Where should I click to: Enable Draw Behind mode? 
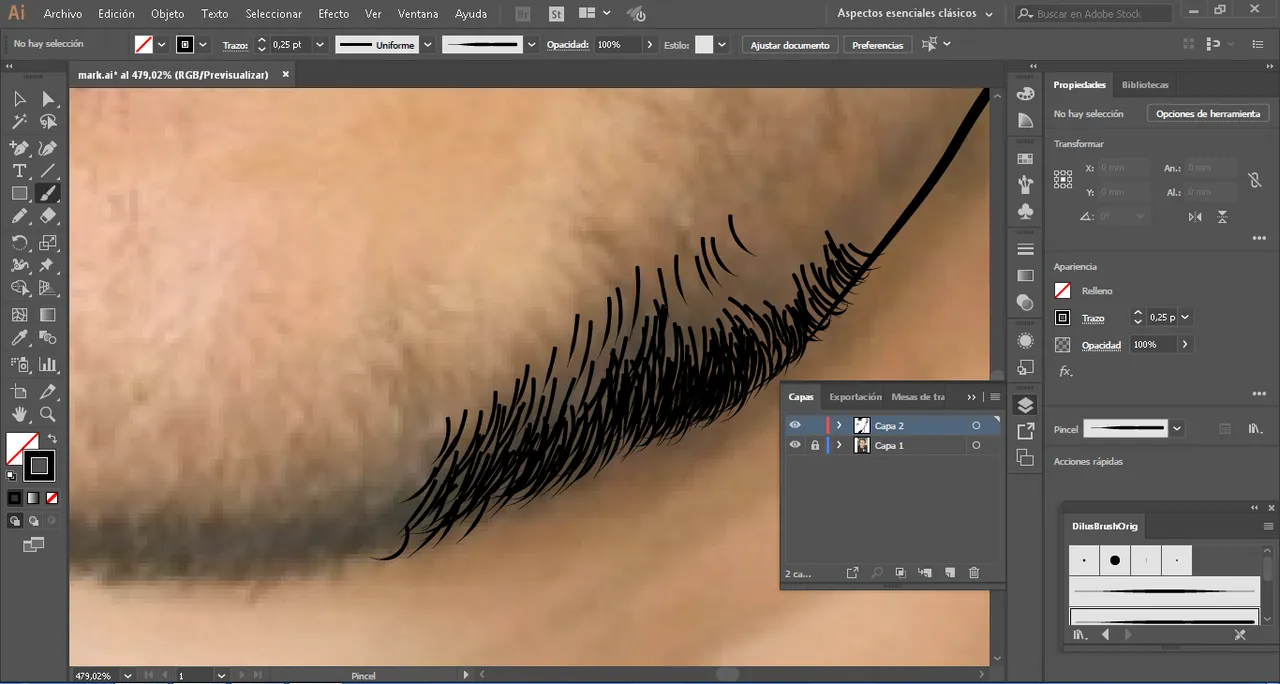click(33, 521)
